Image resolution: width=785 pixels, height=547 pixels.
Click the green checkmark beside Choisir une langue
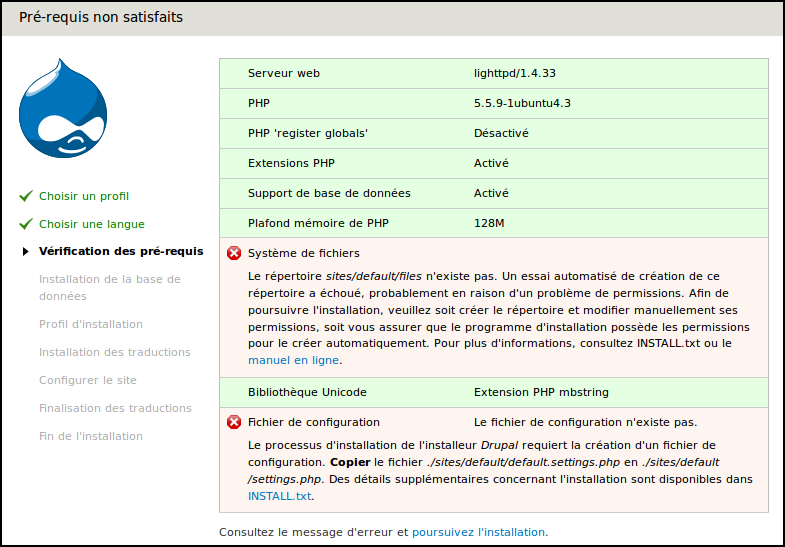[x=26, y=224]
